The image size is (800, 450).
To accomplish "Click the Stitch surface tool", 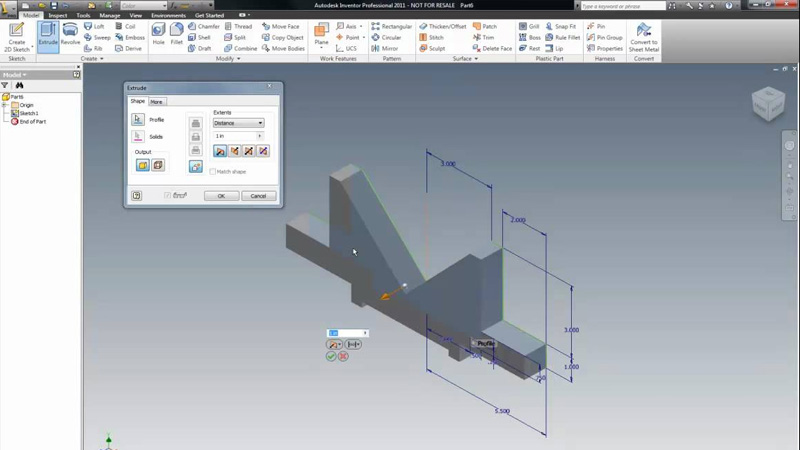I will [431, 38].
